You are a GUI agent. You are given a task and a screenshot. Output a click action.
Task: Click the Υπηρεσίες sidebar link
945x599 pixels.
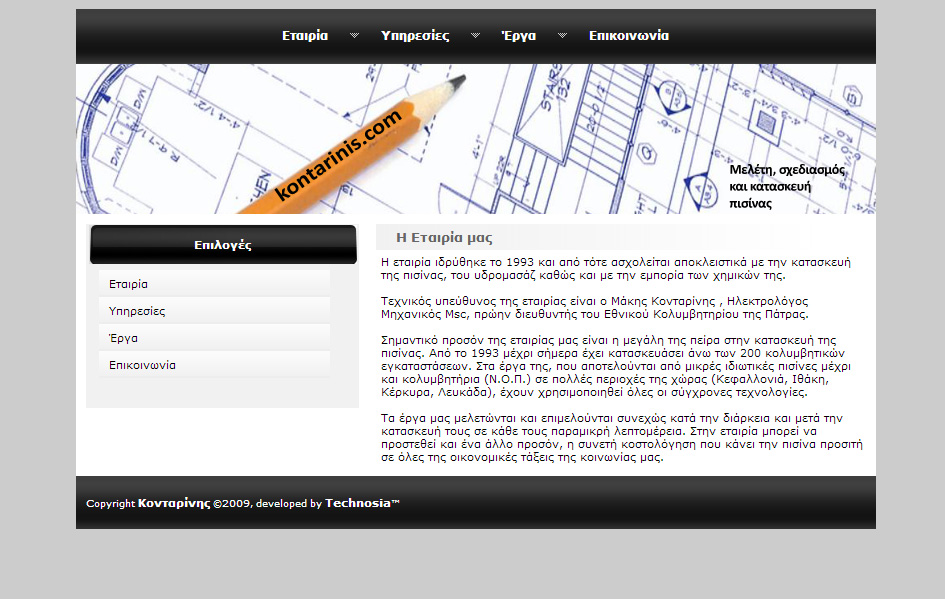pos(215,311)
